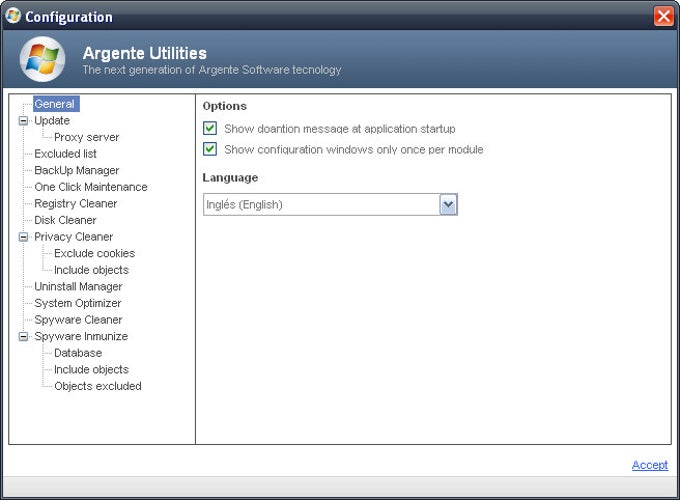This screenshot has height=500, width=680.
Task: Select System Optimizer in the tree
Action: [78, 303]
